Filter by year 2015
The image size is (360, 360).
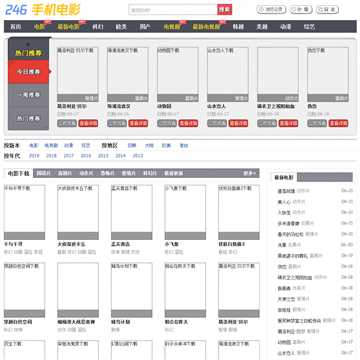point(103,156)
